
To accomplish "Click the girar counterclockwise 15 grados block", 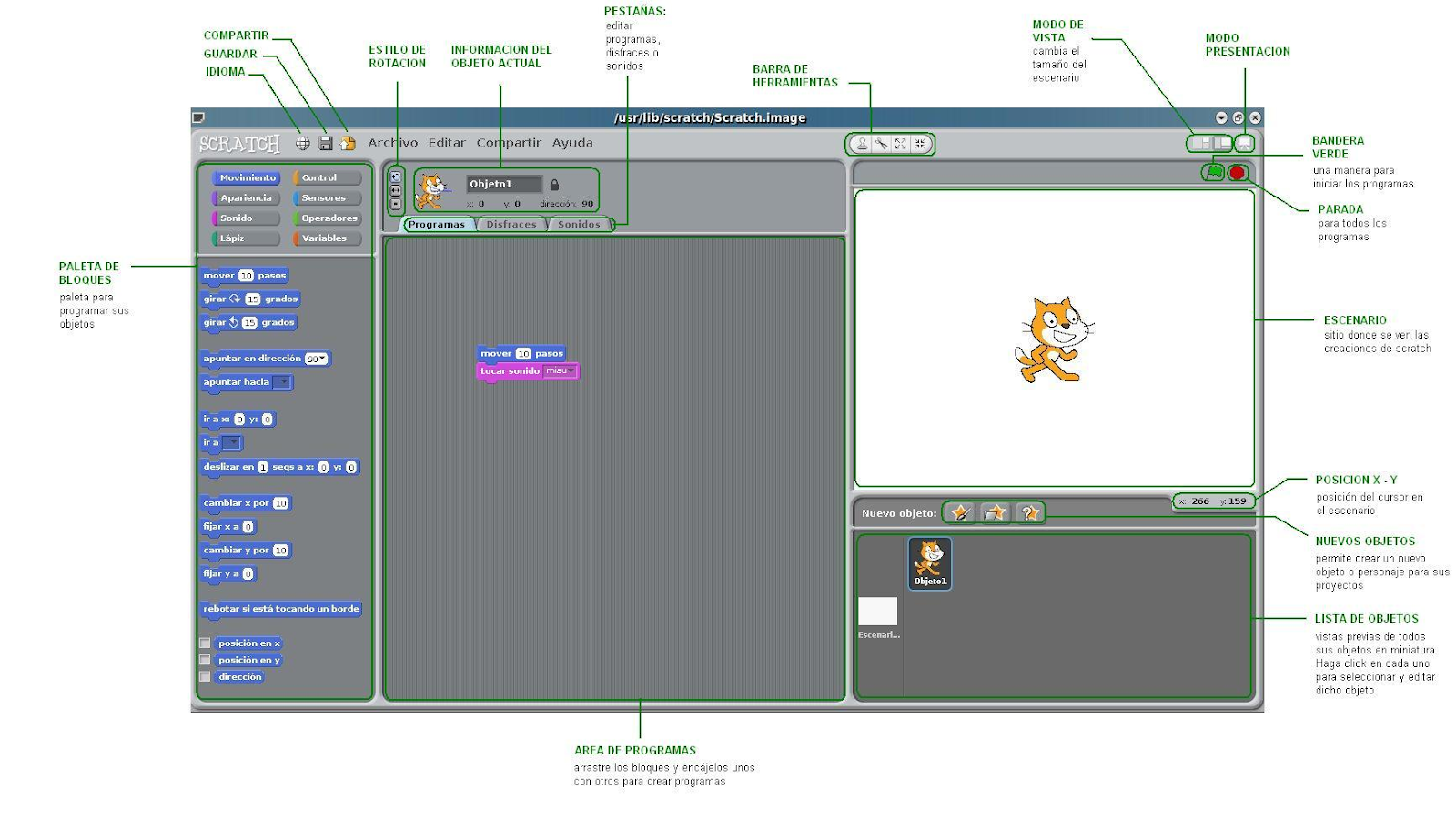I will point(248,323).
